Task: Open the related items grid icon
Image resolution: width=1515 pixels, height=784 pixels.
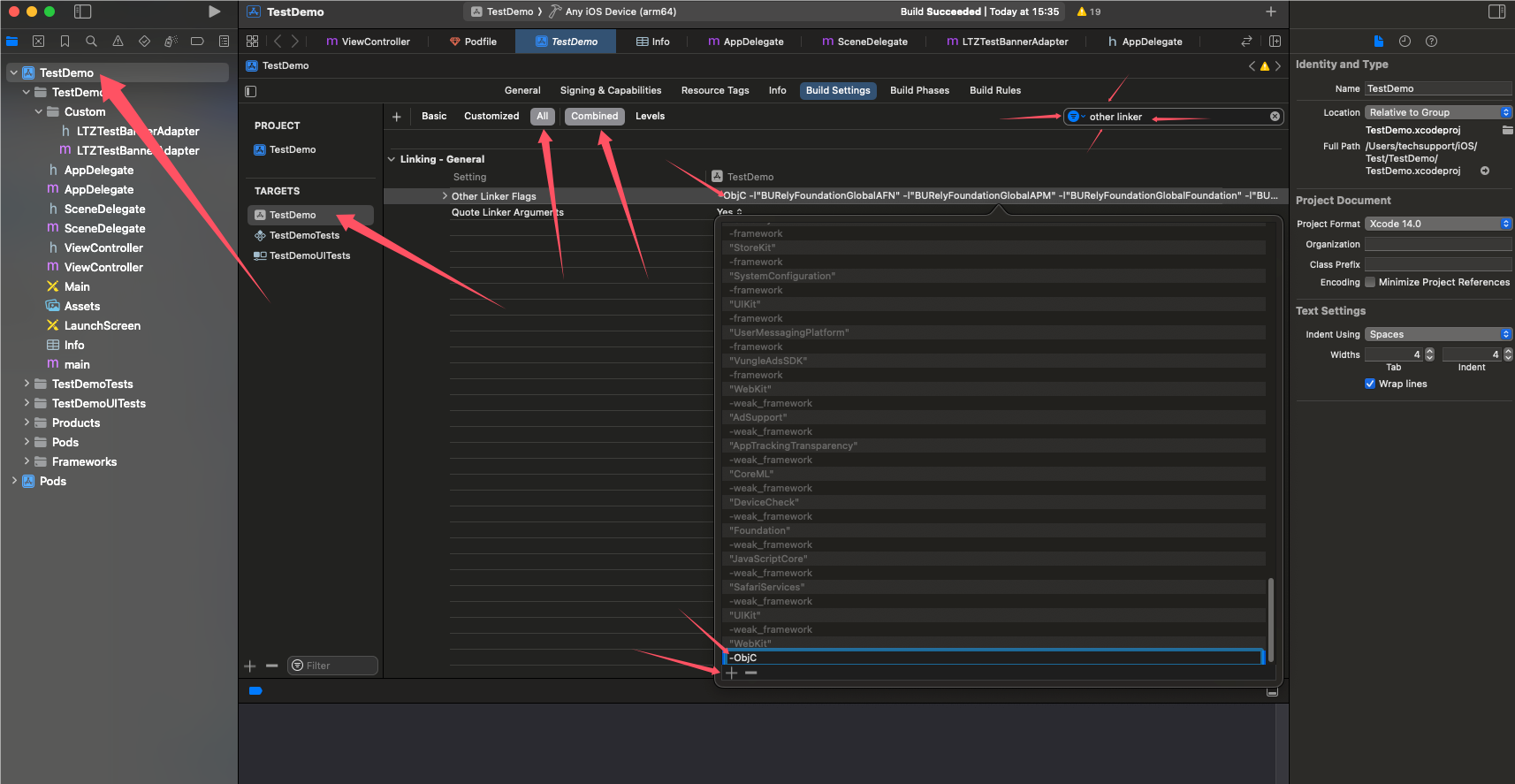Action: [x=252, y=41]
